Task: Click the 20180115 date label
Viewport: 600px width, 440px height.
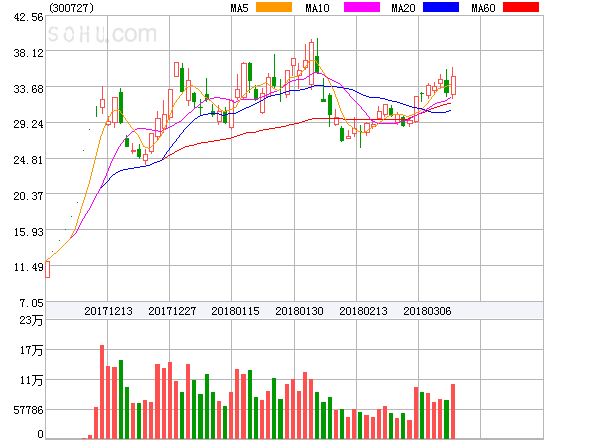Action: 235,311
